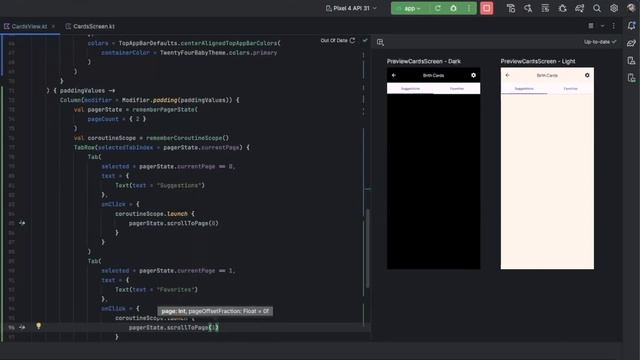Switch to the CardsScreen.kt tab
640x360 pixels.
click(90, 26)
